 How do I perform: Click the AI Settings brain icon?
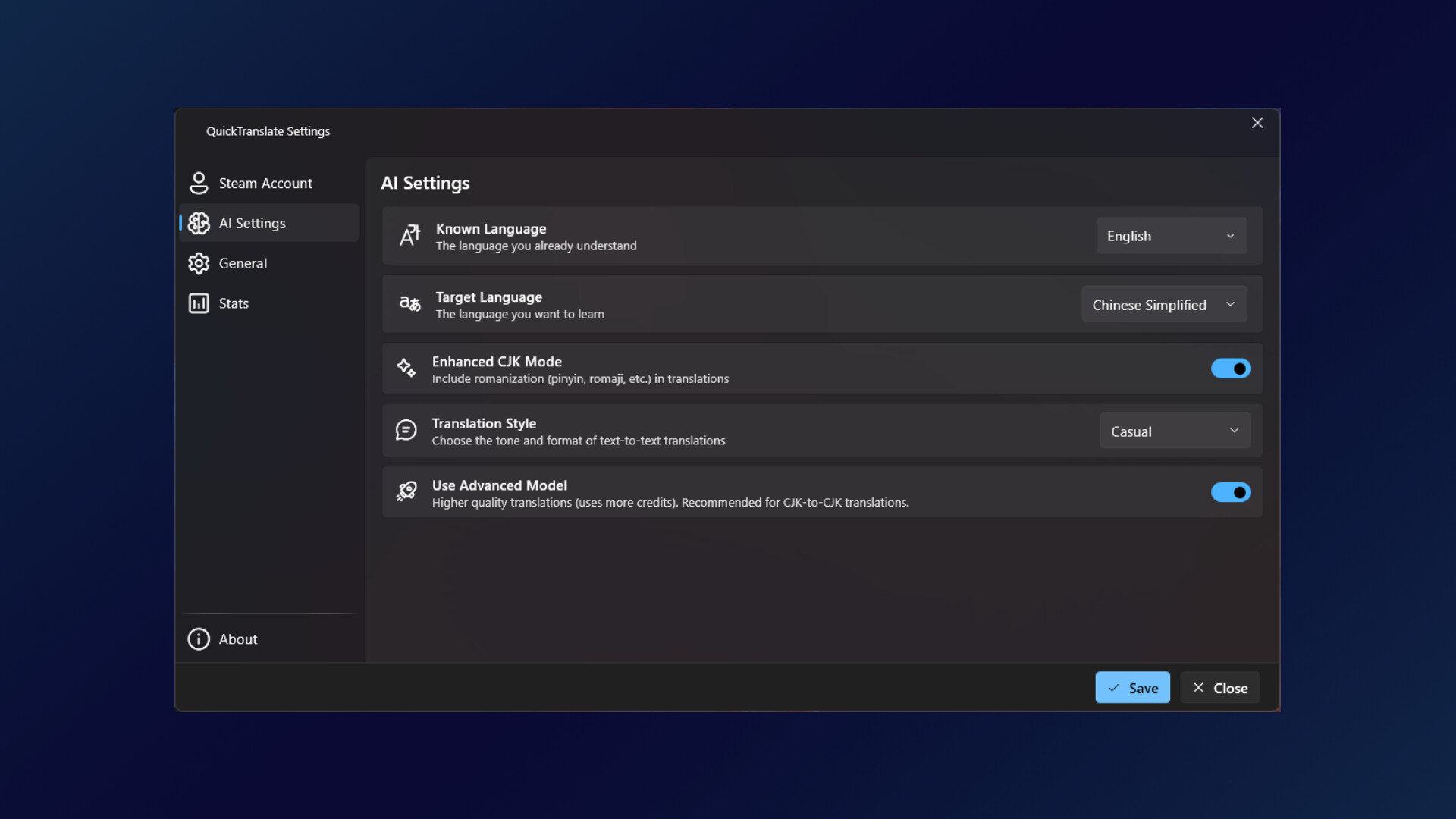tap(199, 223)
